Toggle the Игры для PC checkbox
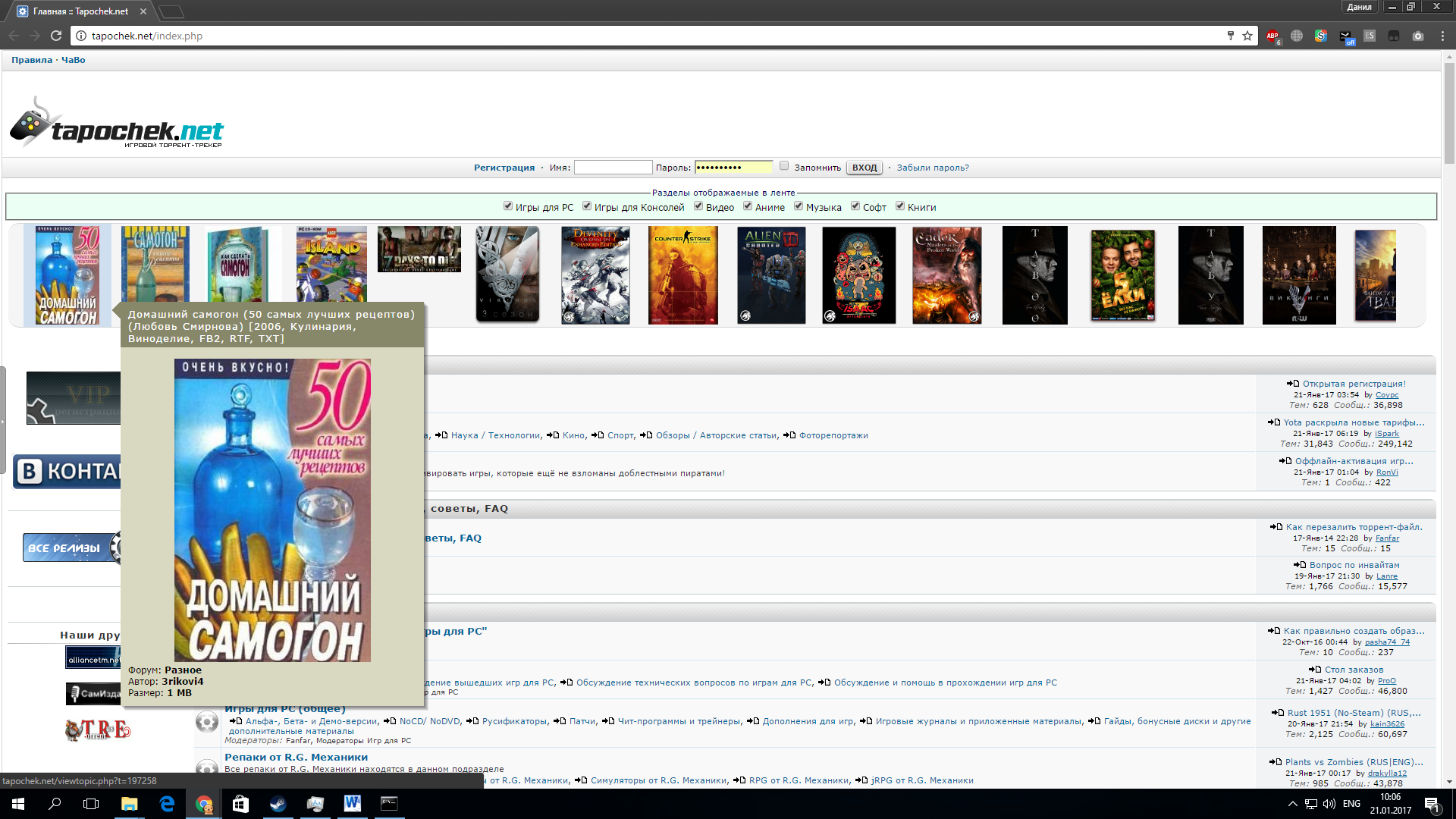Viewport: 1456px width, 819px height. (508, 206)
